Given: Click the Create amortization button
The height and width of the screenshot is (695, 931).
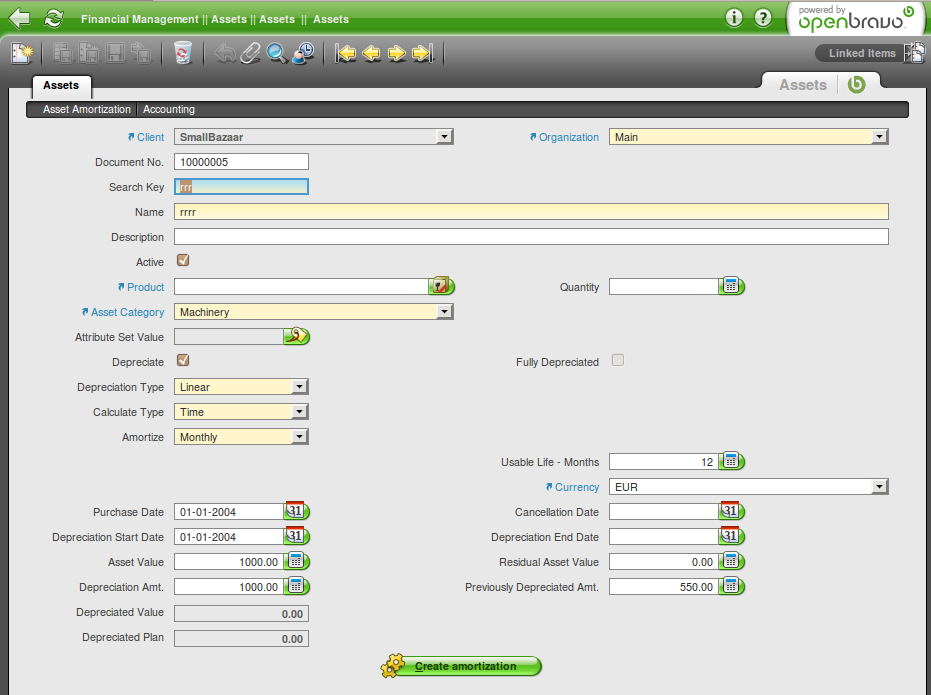Looking at the screenshot, I should pyautogui.click(x=463, y=666).
